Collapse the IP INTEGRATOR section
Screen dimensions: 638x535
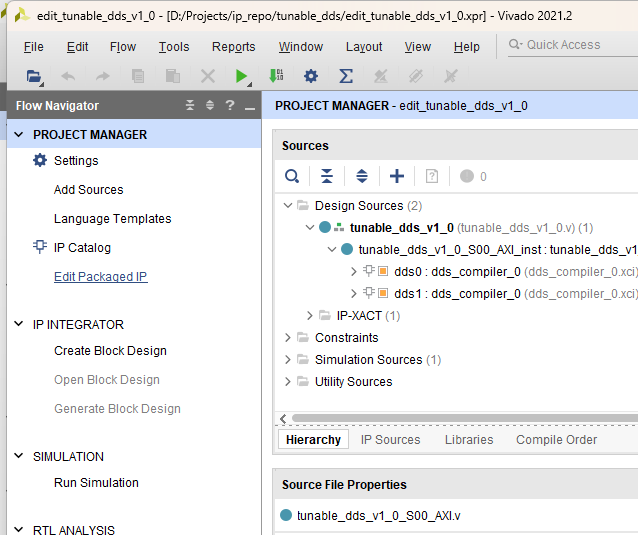click(19, 324)
